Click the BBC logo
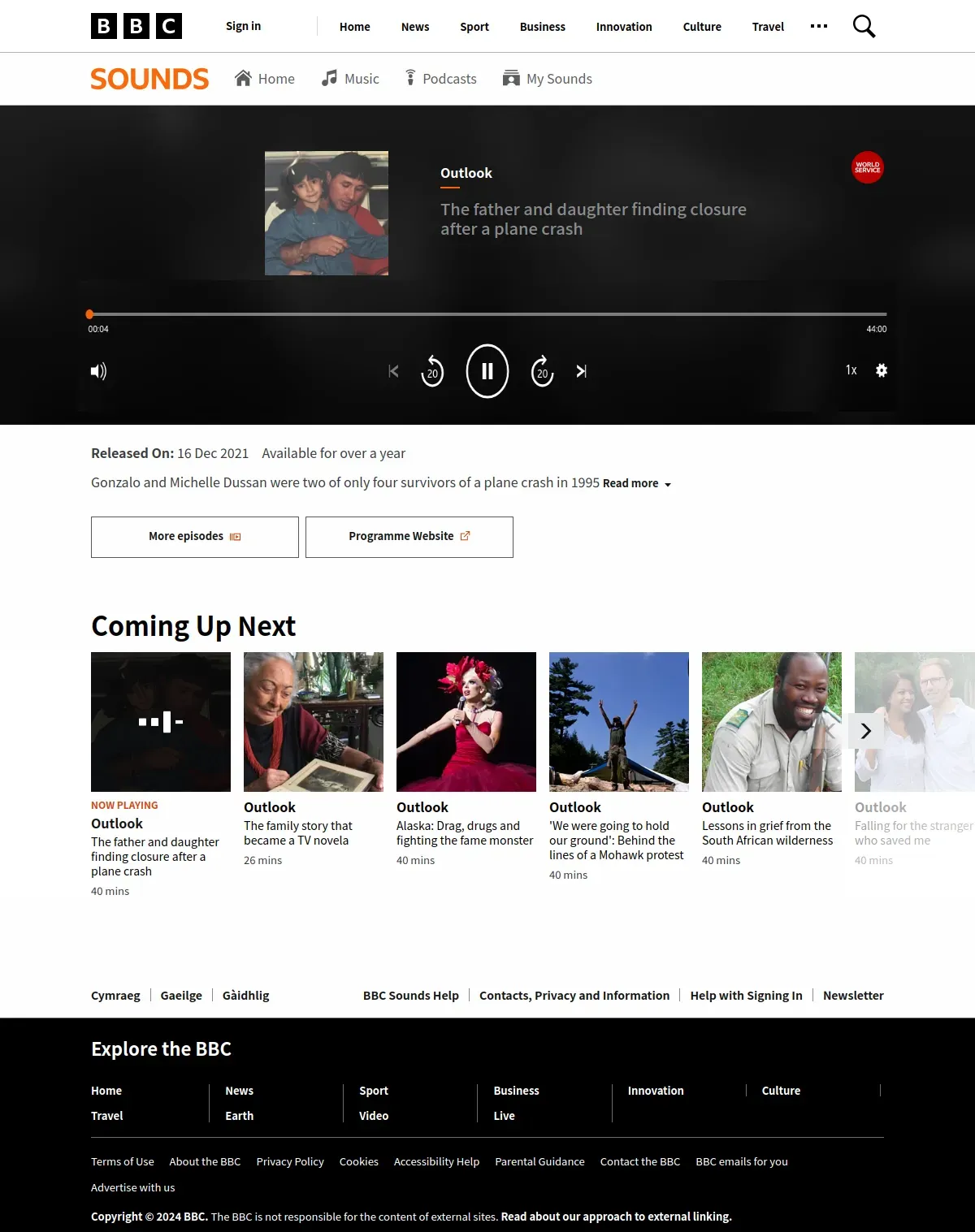Screen dimensions: 975x1232 [136, 26]
